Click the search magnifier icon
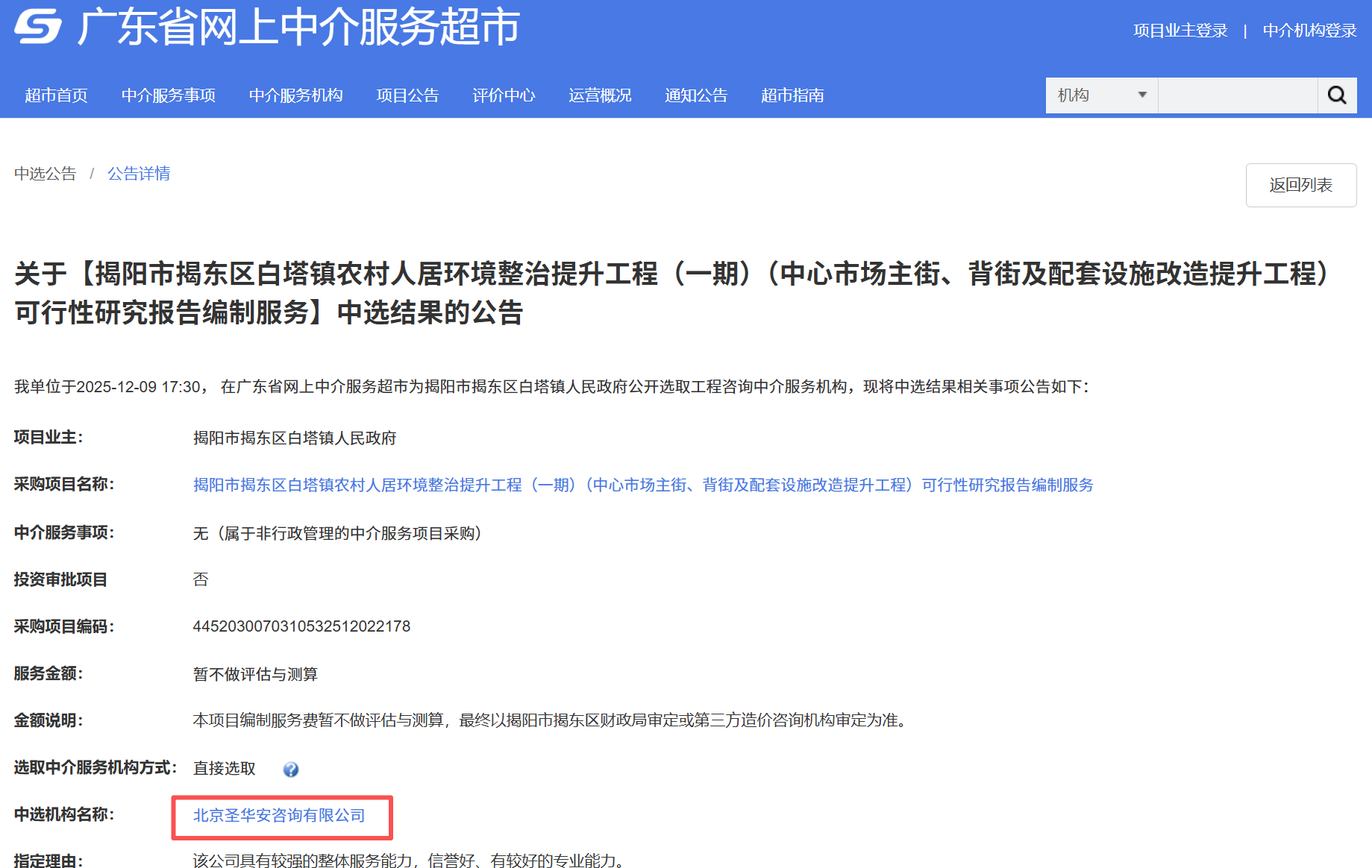 pos(1337,95)
